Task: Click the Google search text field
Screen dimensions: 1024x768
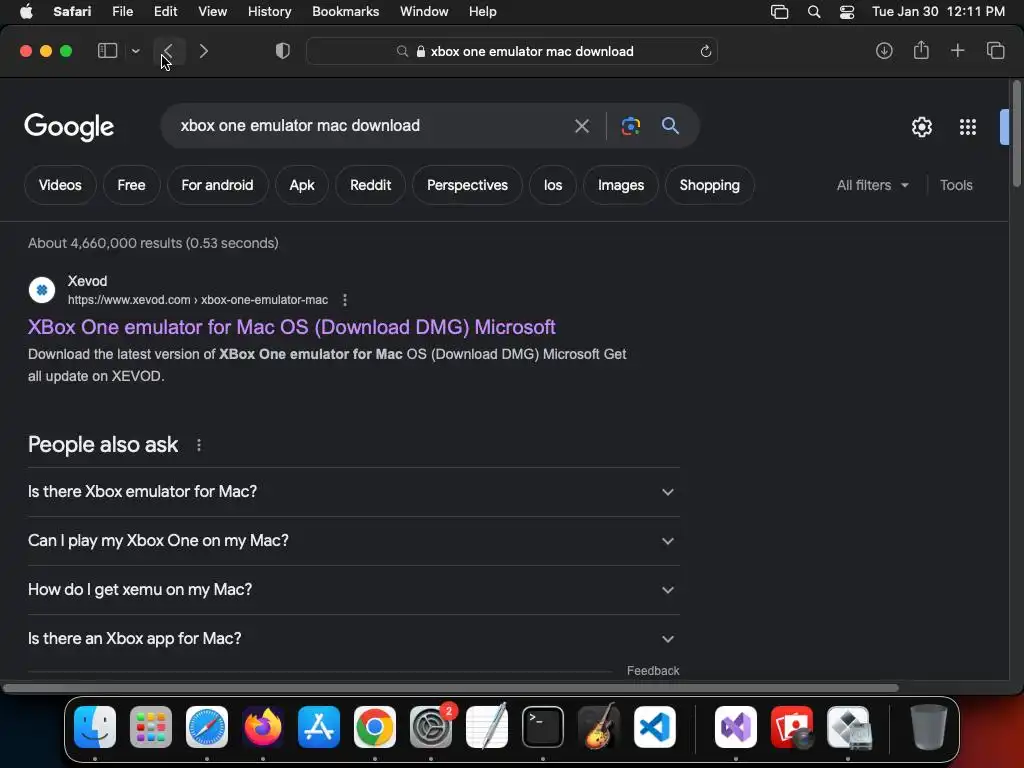Action: (369, 125)
